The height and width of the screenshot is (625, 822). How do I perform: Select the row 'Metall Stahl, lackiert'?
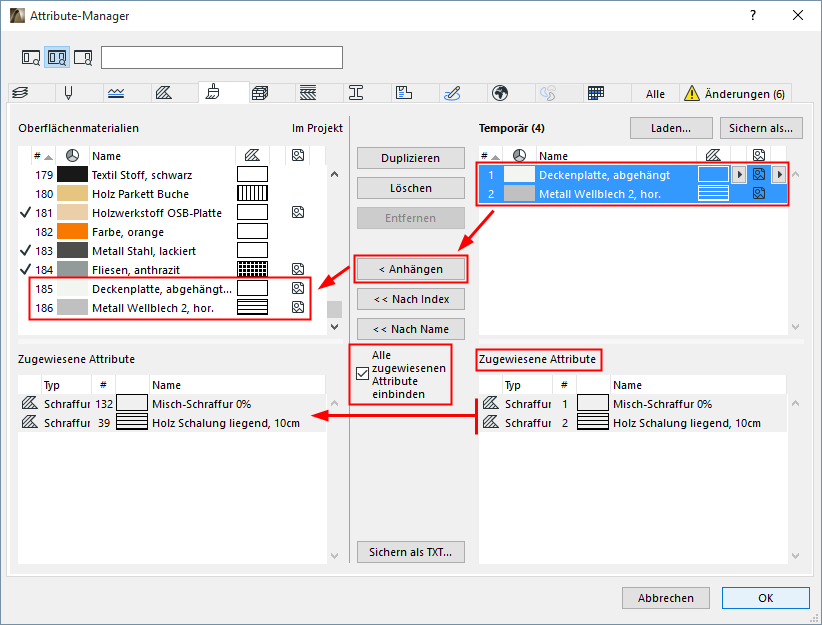171,251
